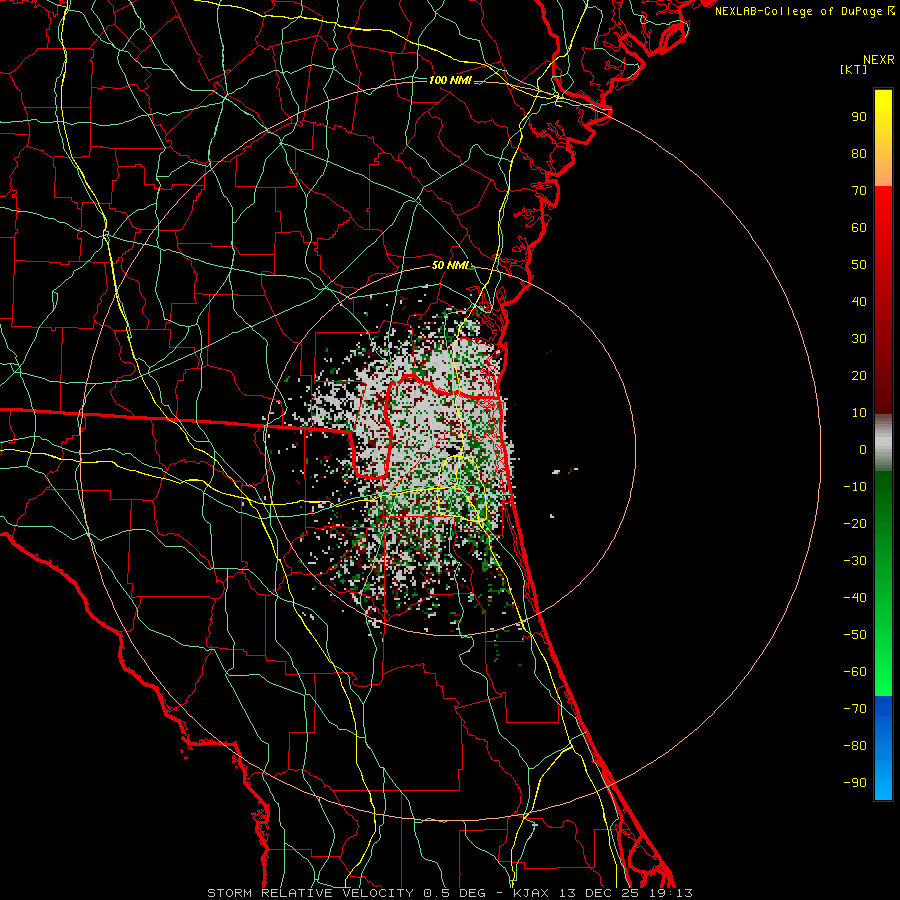The width and height of the screenshot is (900, 900).
Task: Click the 50 value on the color scale
Action: [x=859, y=265]
